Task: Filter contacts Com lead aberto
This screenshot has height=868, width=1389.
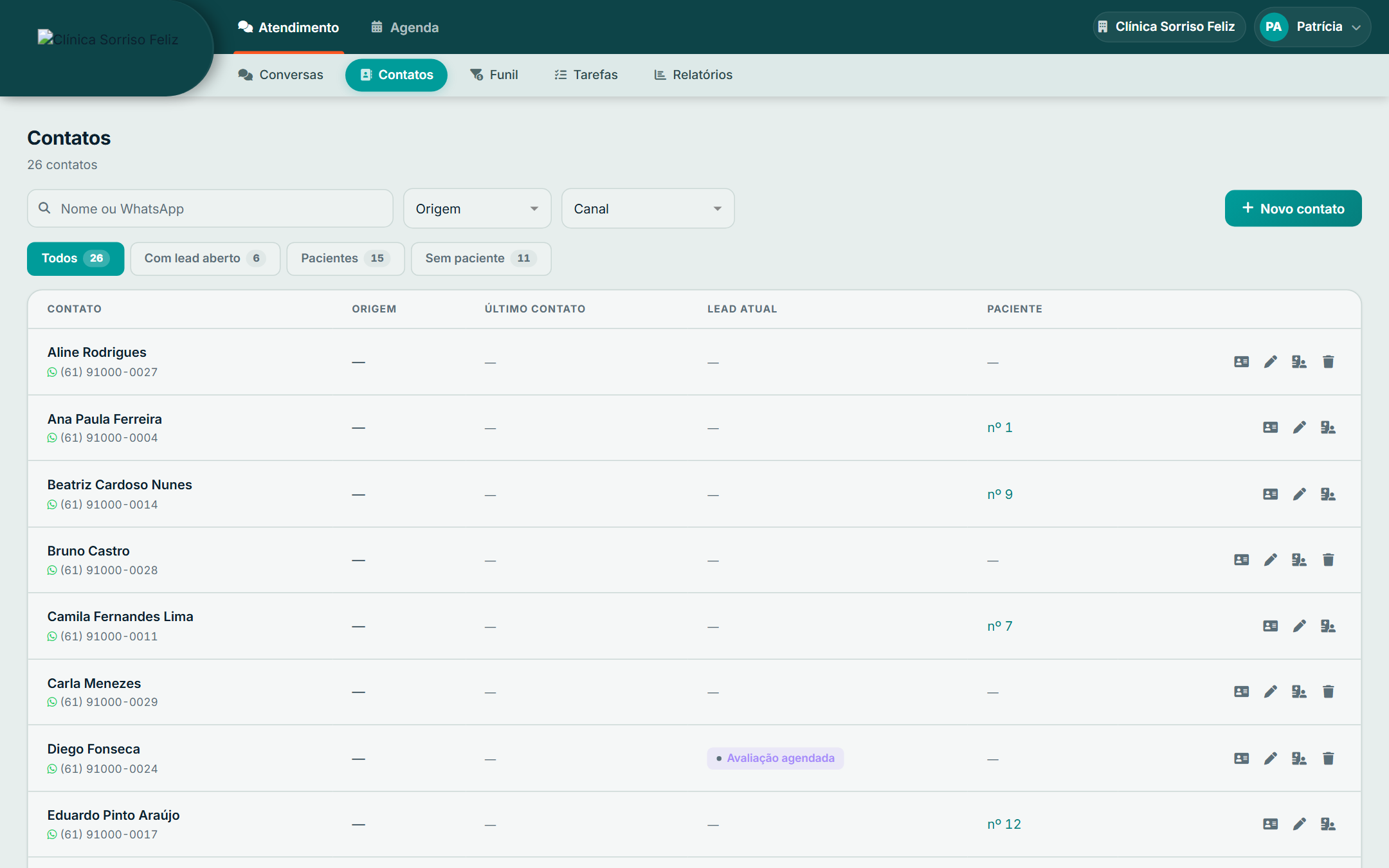Action: (205, 258)
